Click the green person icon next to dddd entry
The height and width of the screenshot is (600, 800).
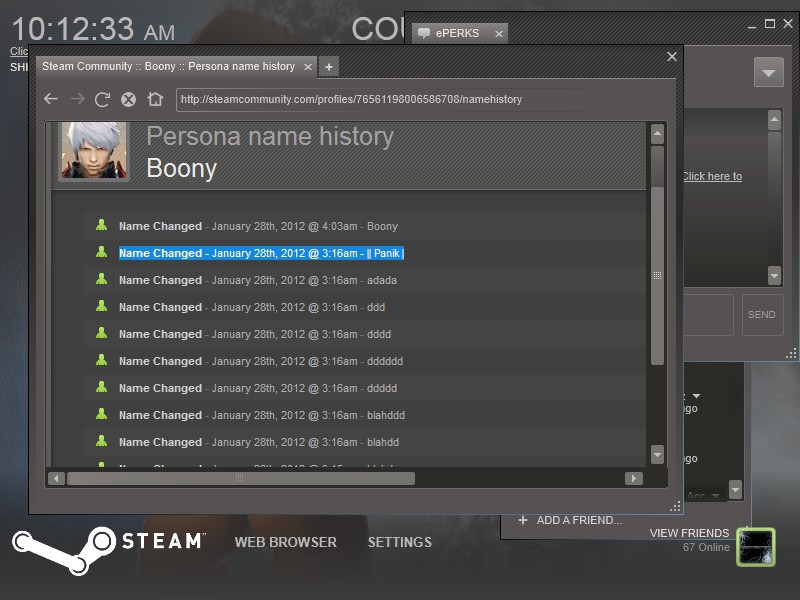click(x=102, y=333)
